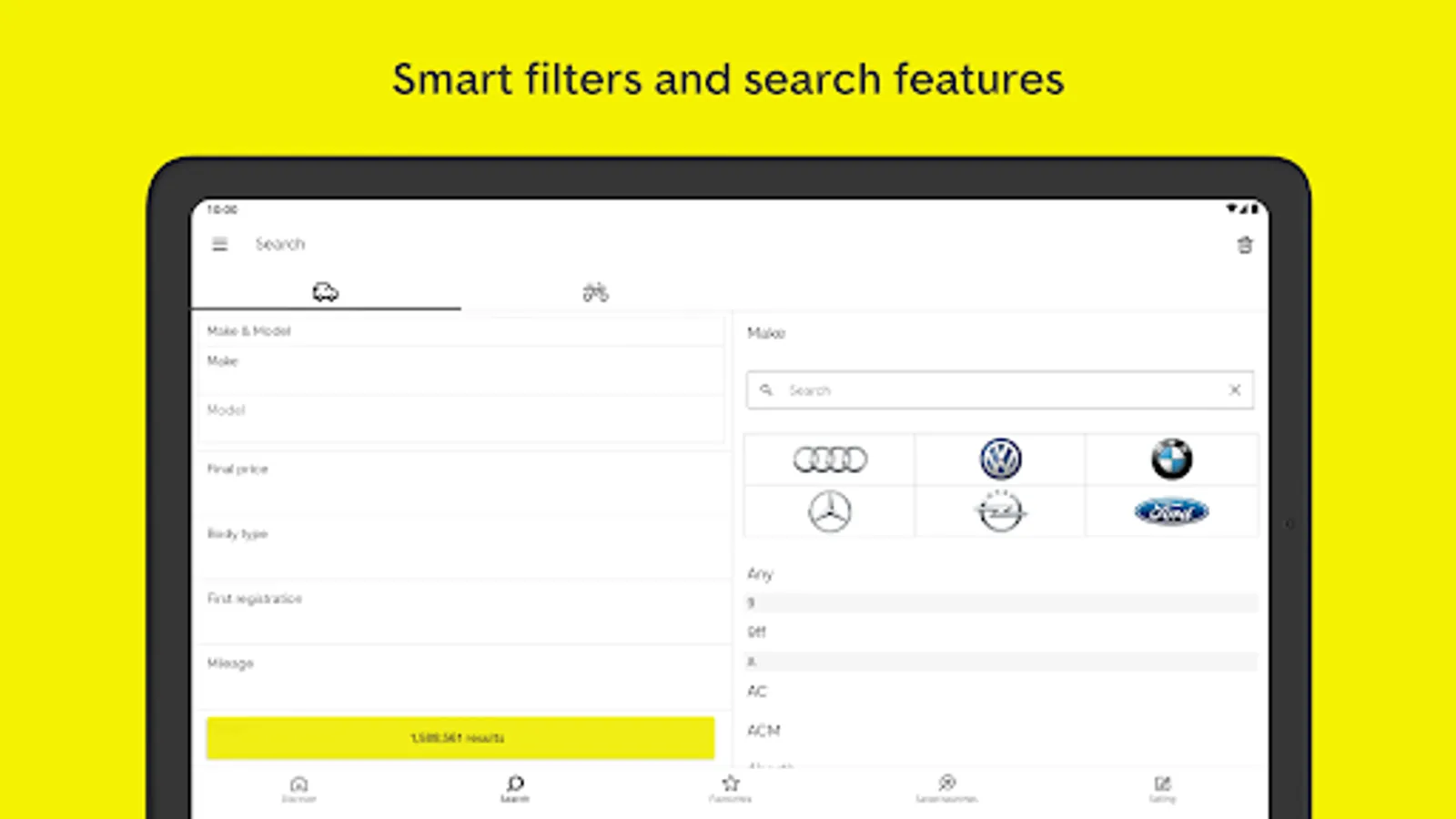
Task: Go to Discover home in bottom navigation
Action: click(x=298, y=787)
